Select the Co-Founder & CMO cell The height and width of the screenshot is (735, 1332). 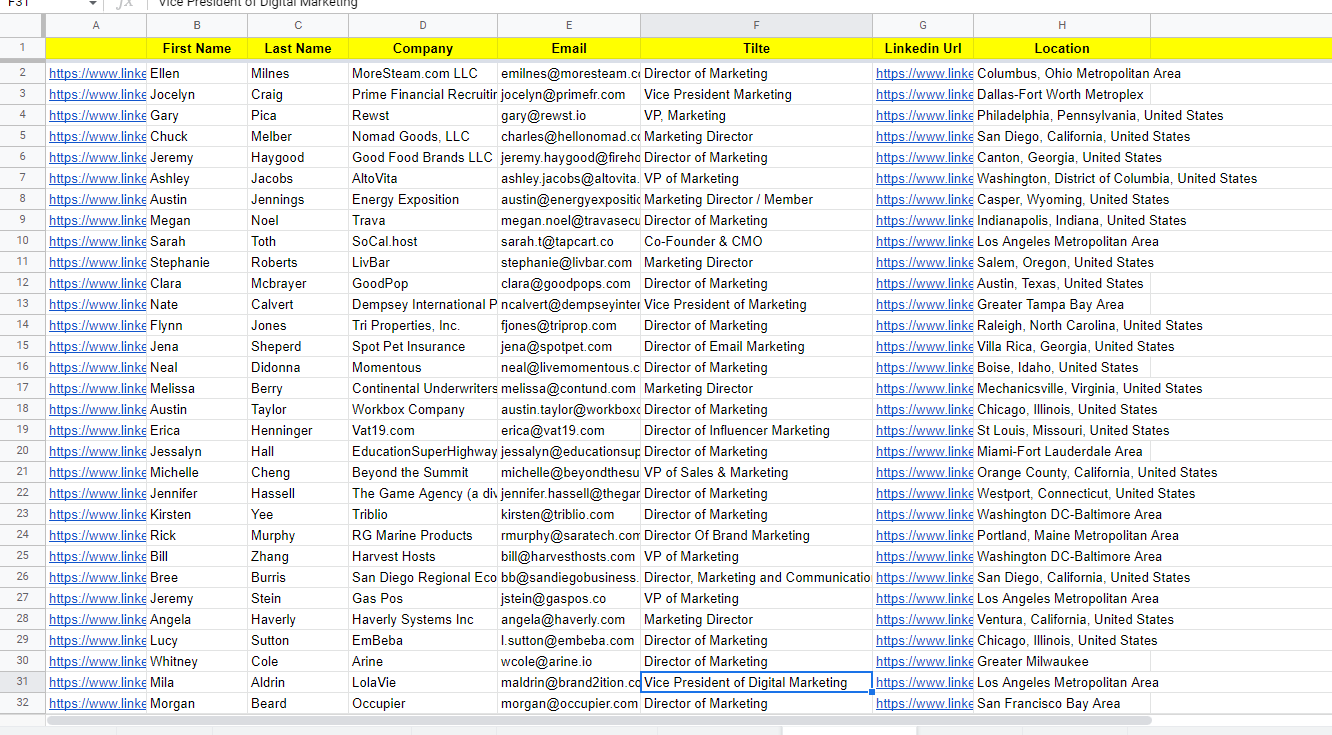[x=756, y=241]
